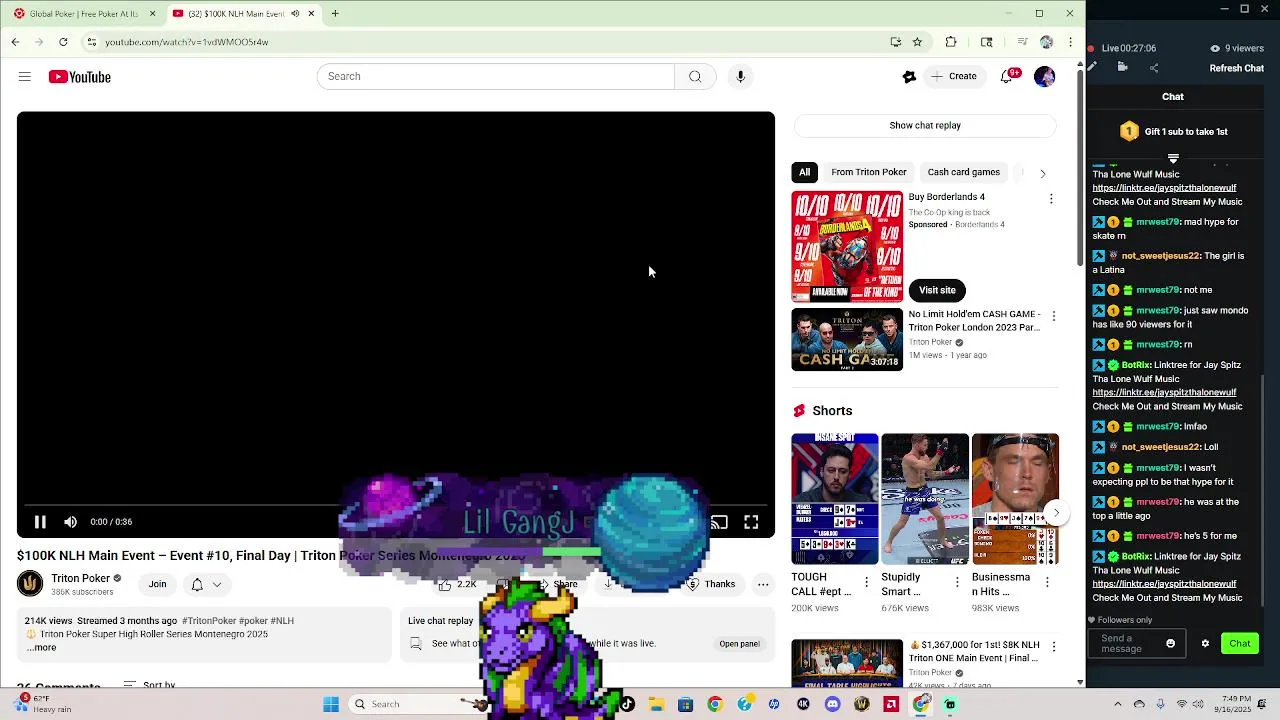Image resolution: width=1280 pixels, height=720 pixels.
Task: Open the YouTube hamburger guide menu
Action: click(x=25, y=77)
